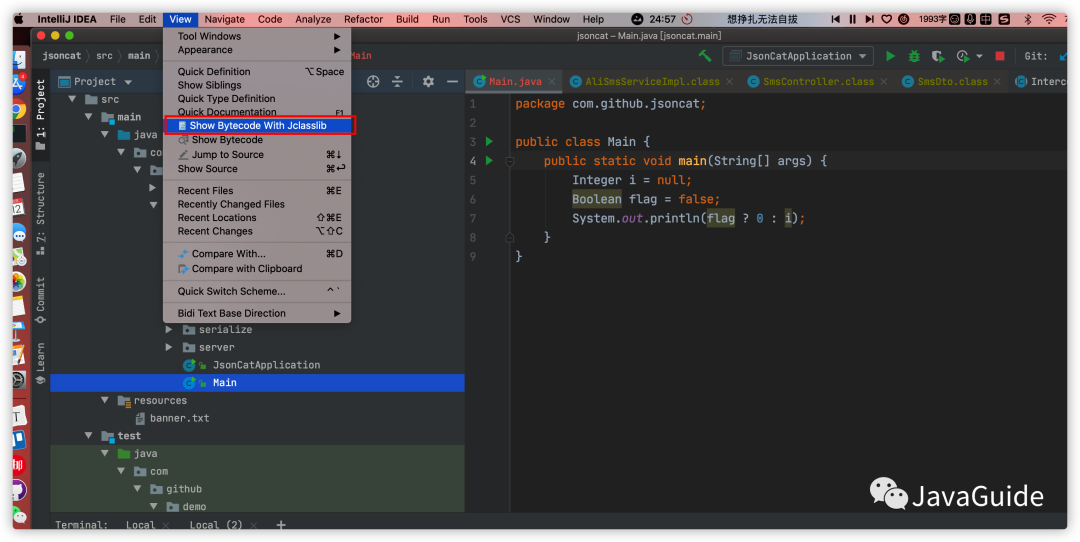Click the banner.txt file icon
This screenshot has width=1080, height=542.
(x=140, y=418)
